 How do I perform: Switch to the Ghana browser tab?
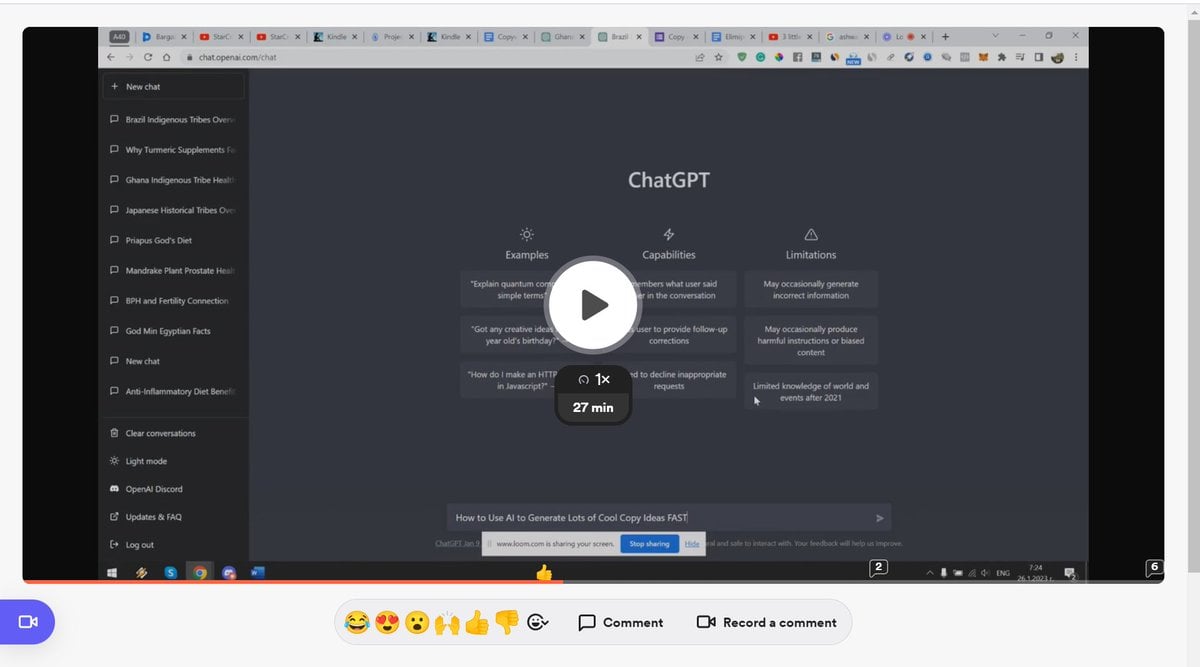click(562, 37)
